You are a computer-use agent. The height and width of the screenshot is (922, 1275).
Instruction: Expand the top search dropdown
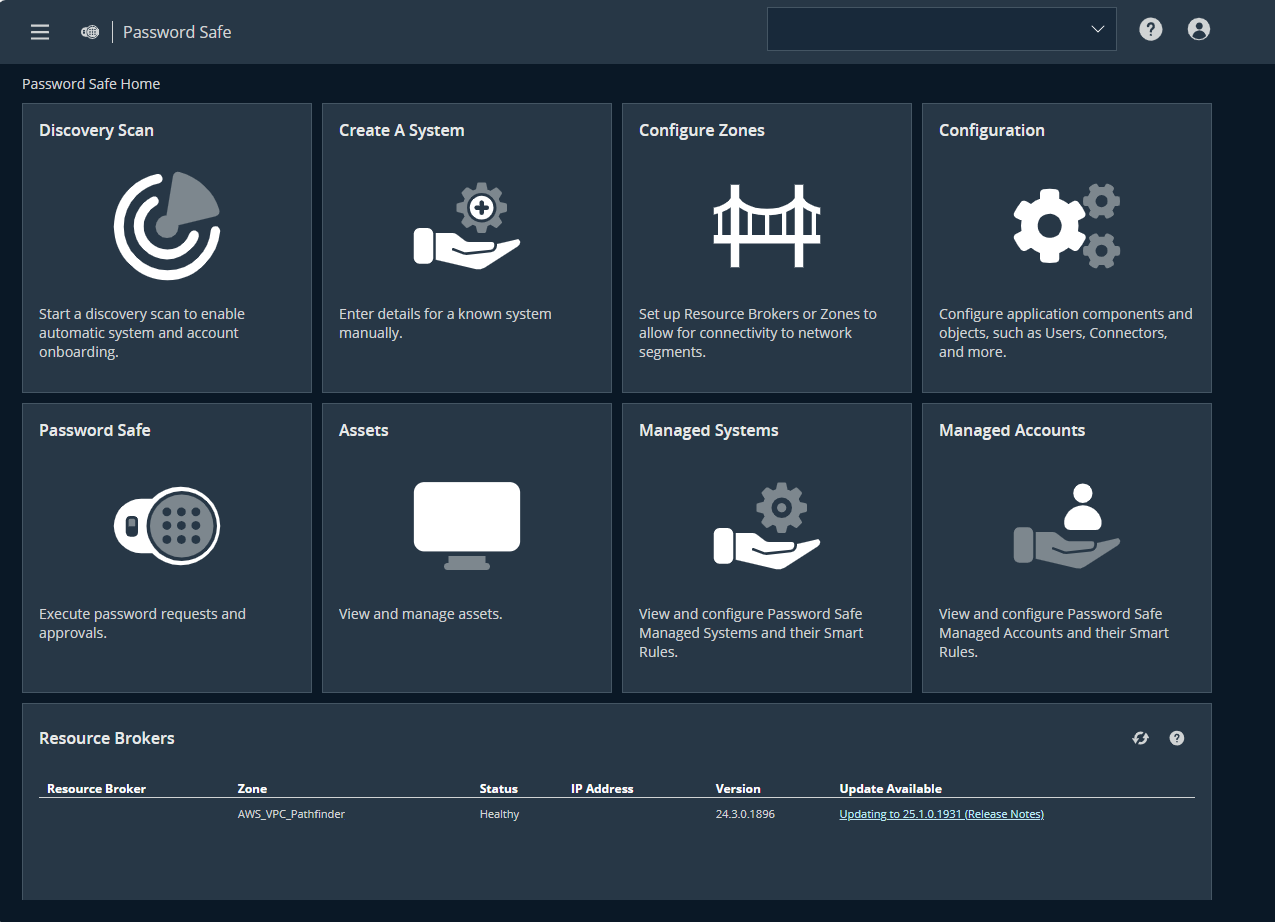[1097, 29]
